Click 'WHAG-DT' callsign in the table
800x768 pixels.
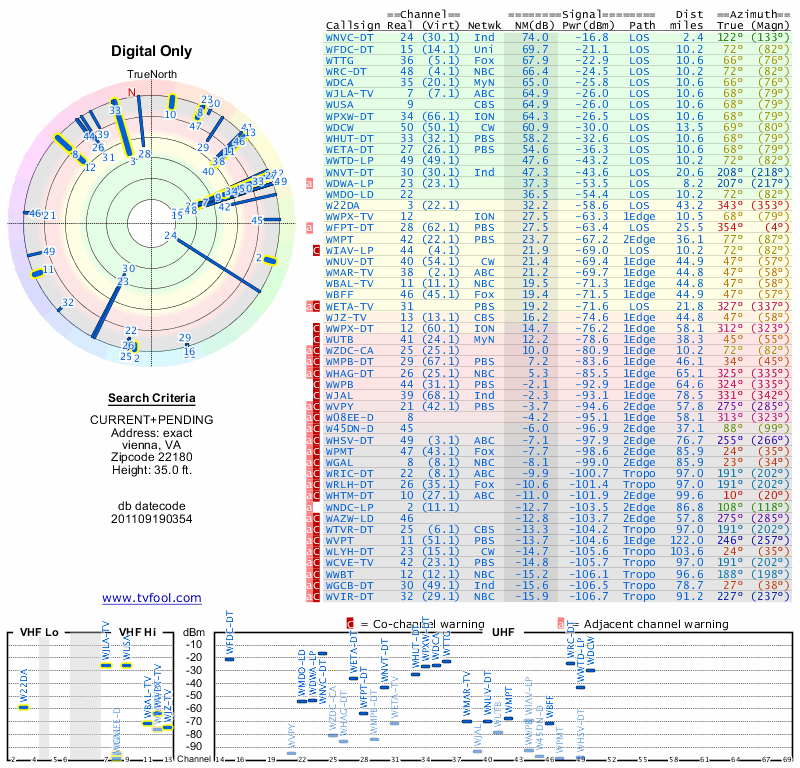tap(349, 373)
